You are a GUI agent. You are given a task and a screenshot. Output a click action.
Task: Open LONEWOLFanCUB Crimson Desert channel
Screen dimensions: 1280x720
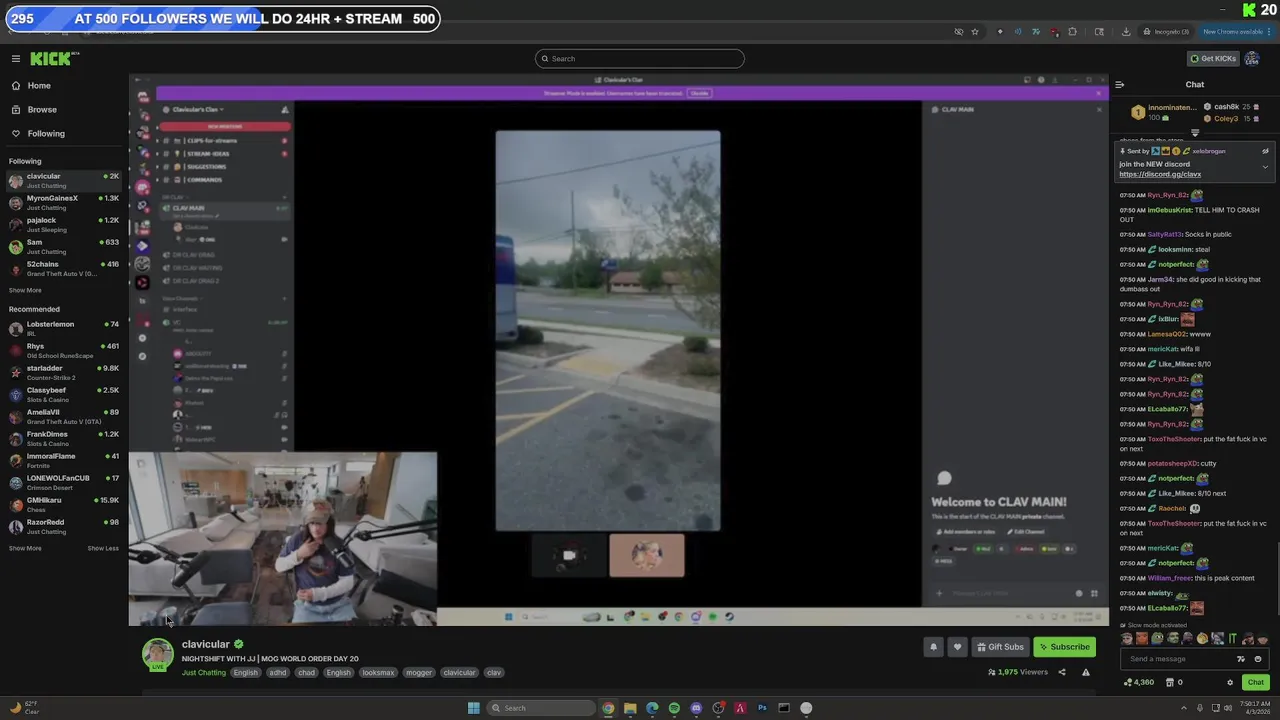click(64, 483)
